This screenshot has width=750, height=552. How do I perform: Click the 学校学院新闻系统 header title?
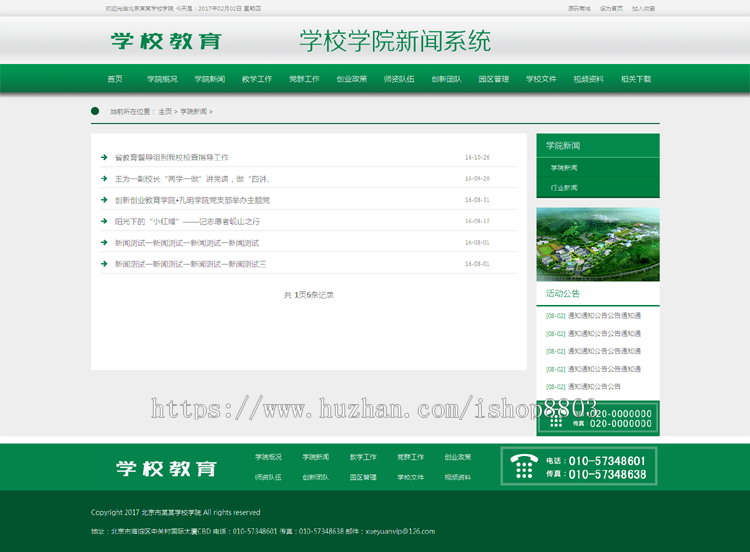(x=395, y=41)
